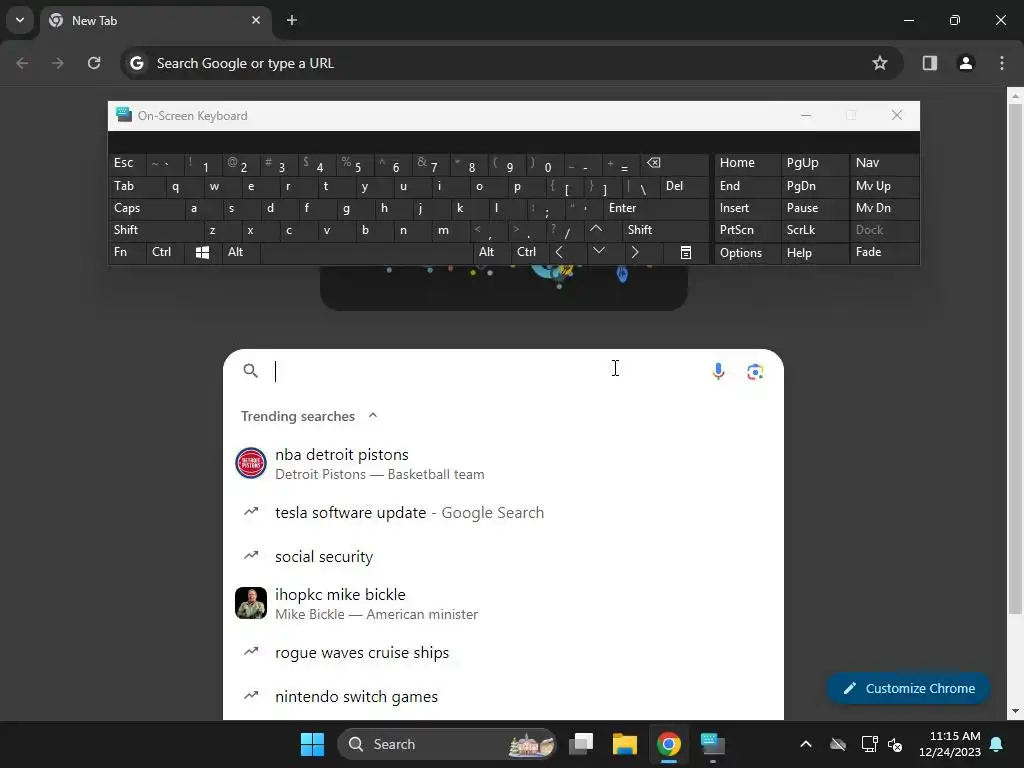
Task: Click the Tab key on keyboard
Action: (136, 186)
